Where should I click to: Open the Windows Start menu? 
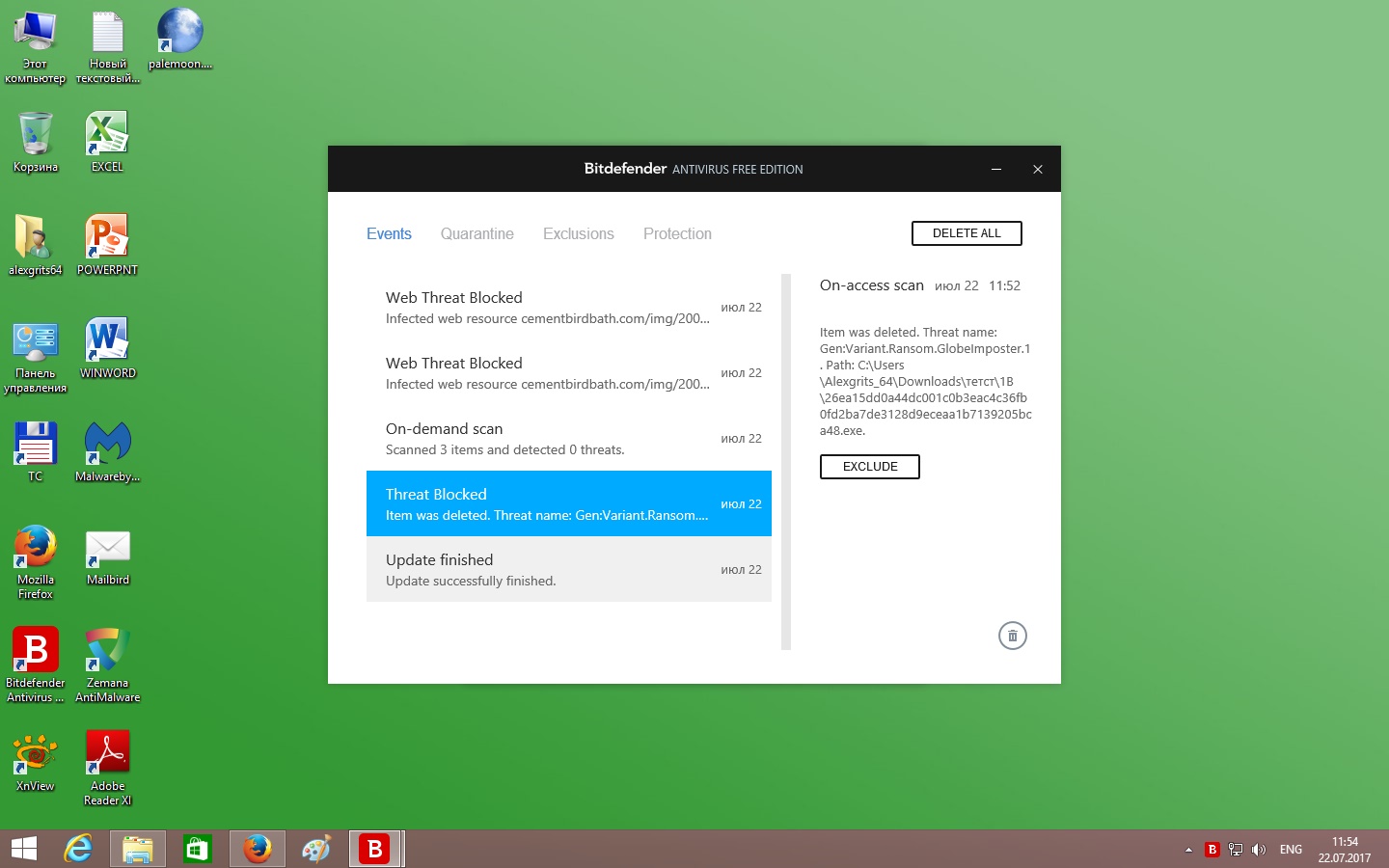point(24,849)
